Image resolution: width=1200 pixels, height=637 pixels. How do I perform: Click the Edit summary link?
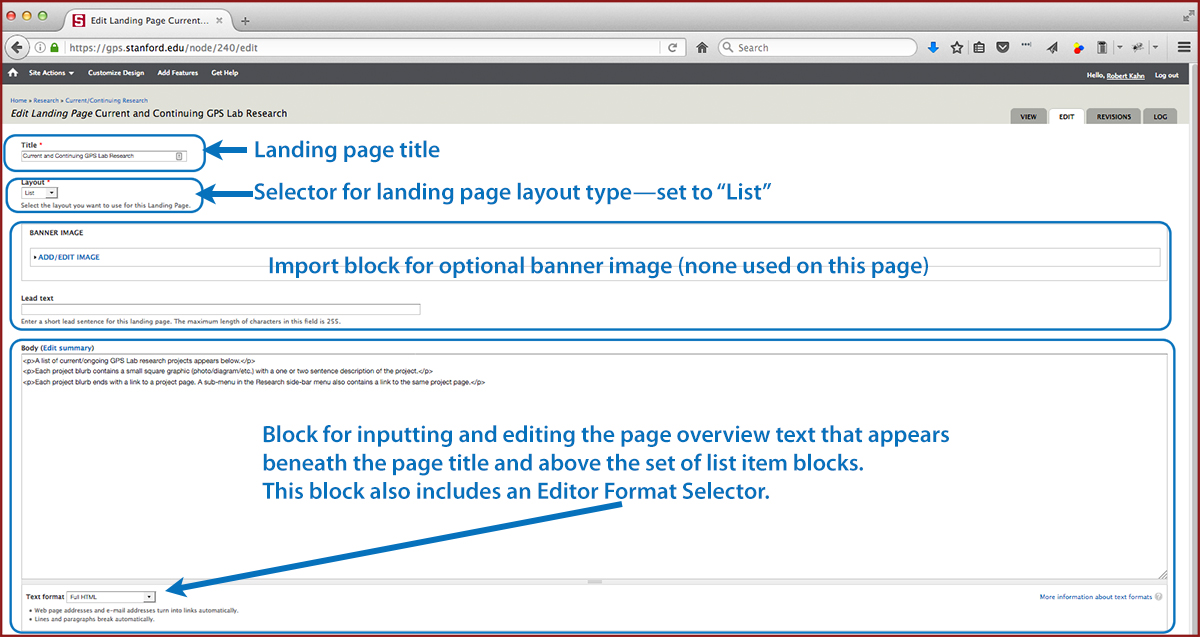tap(68, 347)
